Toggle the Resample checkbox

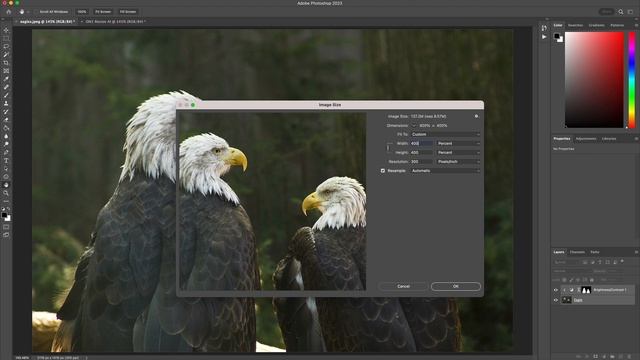(383, 171)
